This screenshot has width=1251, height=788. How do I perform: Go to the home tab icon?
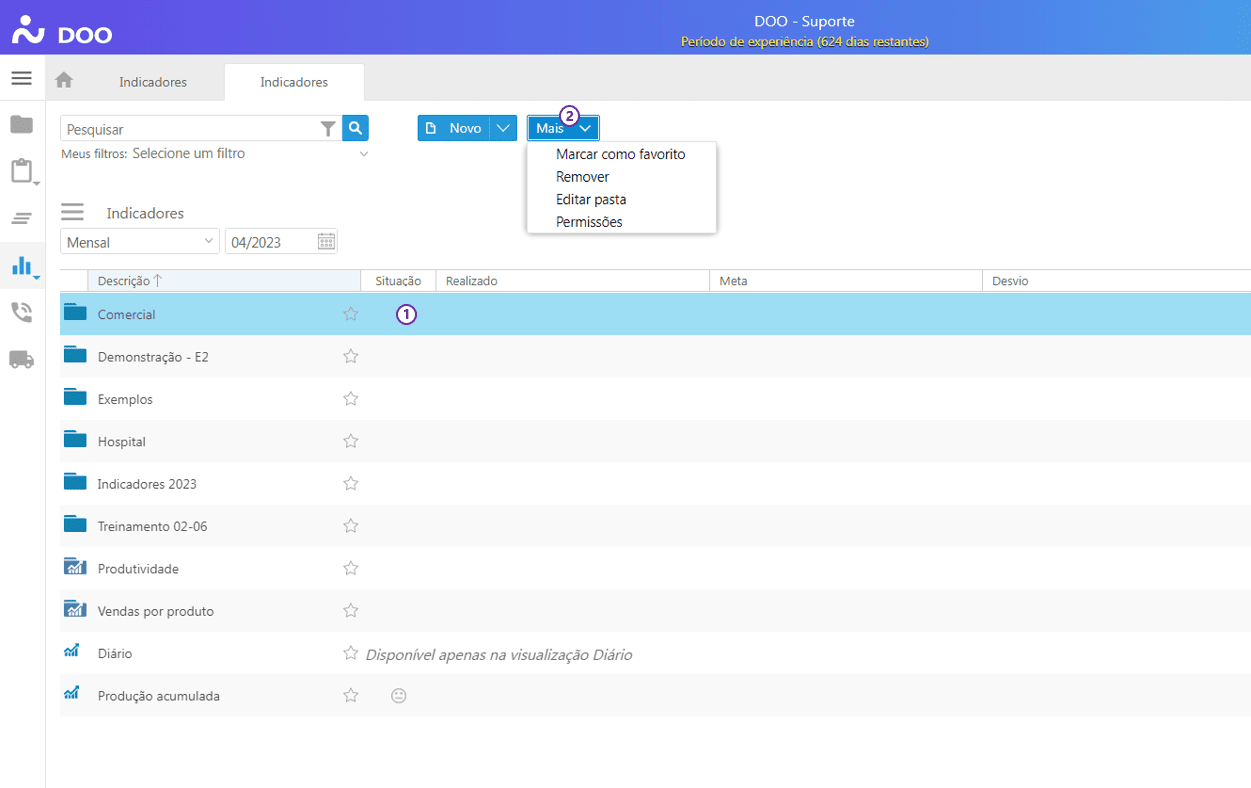[x=64, y=80]
